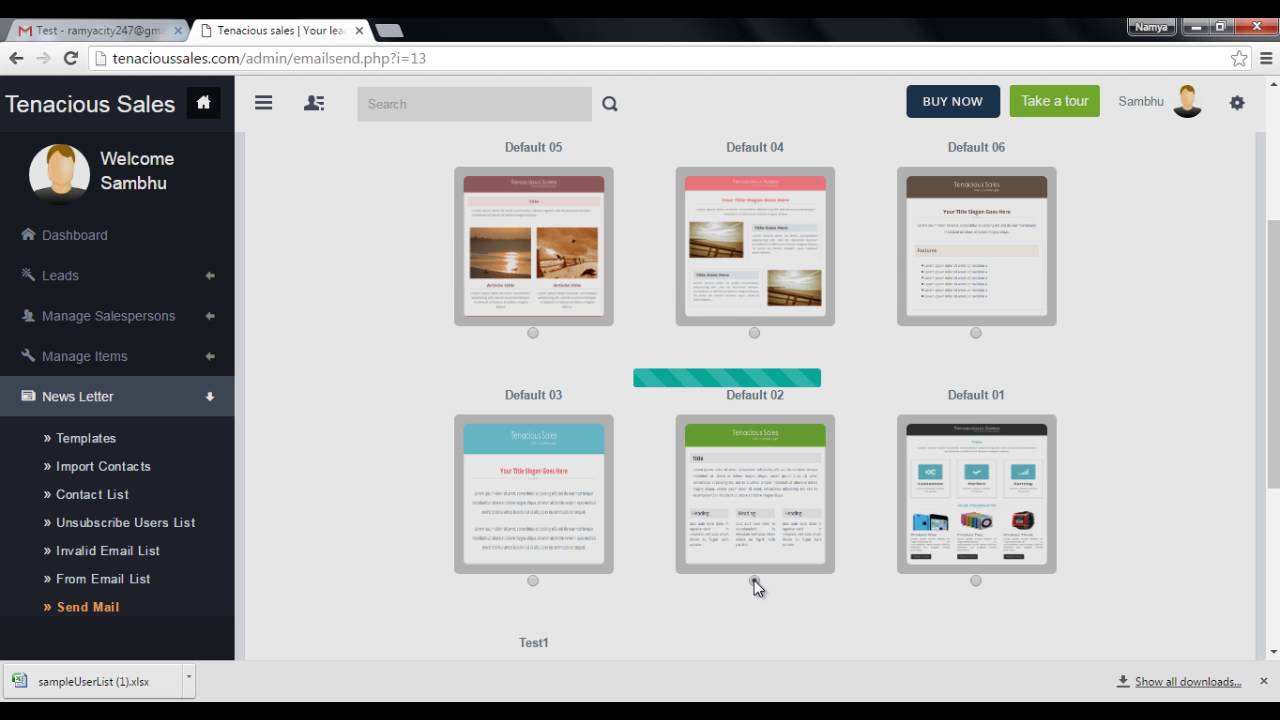Click the search magnifier icon
Image resolution: width=1280 pixels, height=720 pixels.
(x=610, y=103)
